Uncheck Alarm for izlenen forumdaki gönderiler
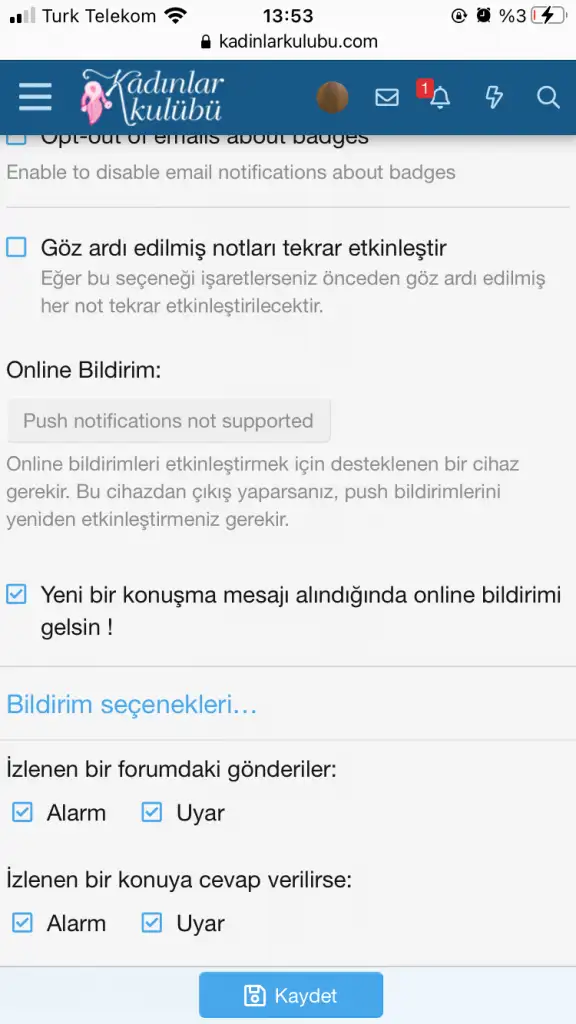 pyautogui.click(x=22, y=812)
